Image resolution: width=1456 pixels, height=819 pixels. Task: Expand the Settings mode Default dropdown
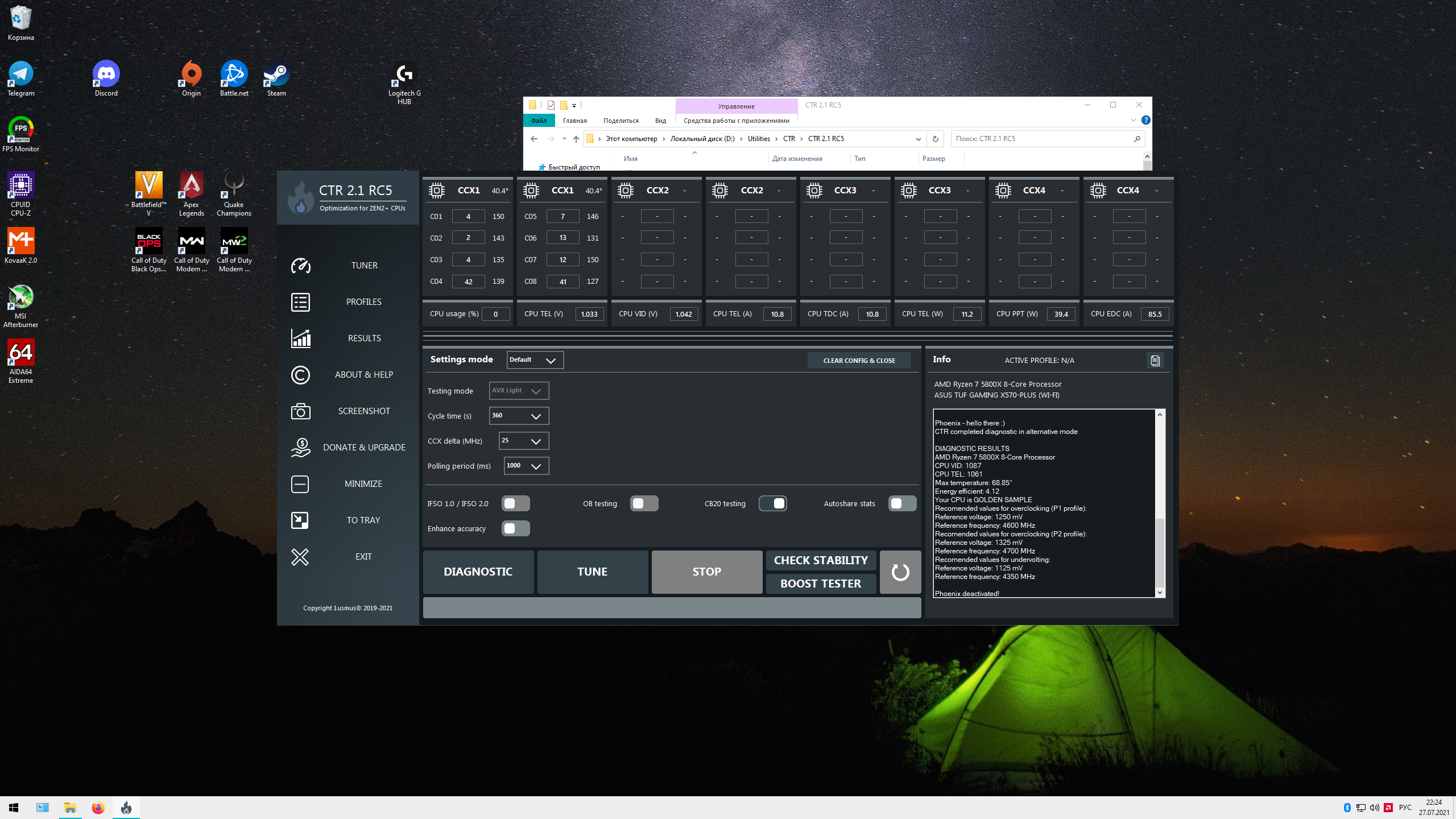(535, 360)
